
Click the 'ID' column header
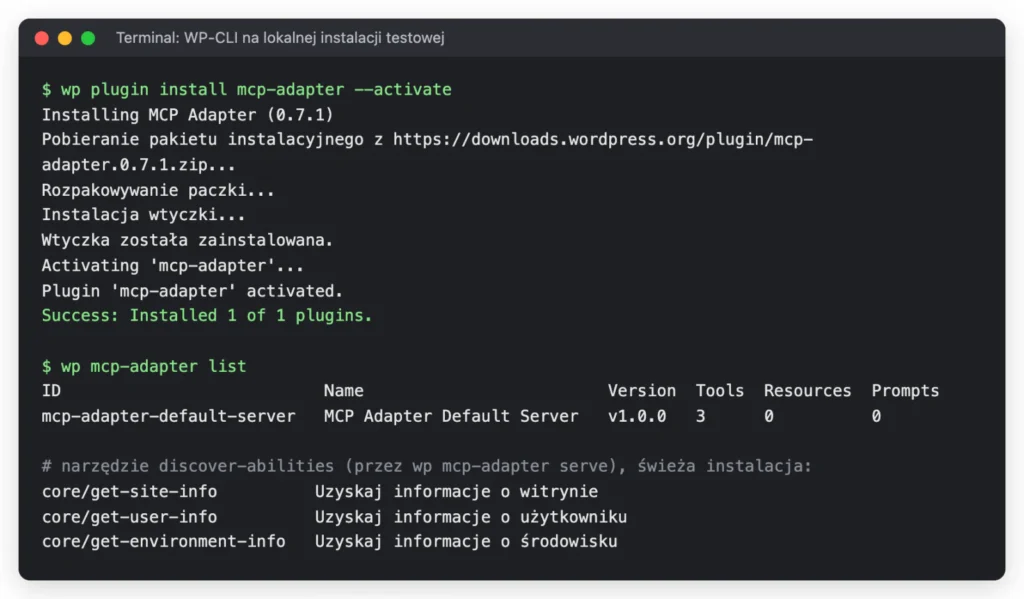(52, 391)
